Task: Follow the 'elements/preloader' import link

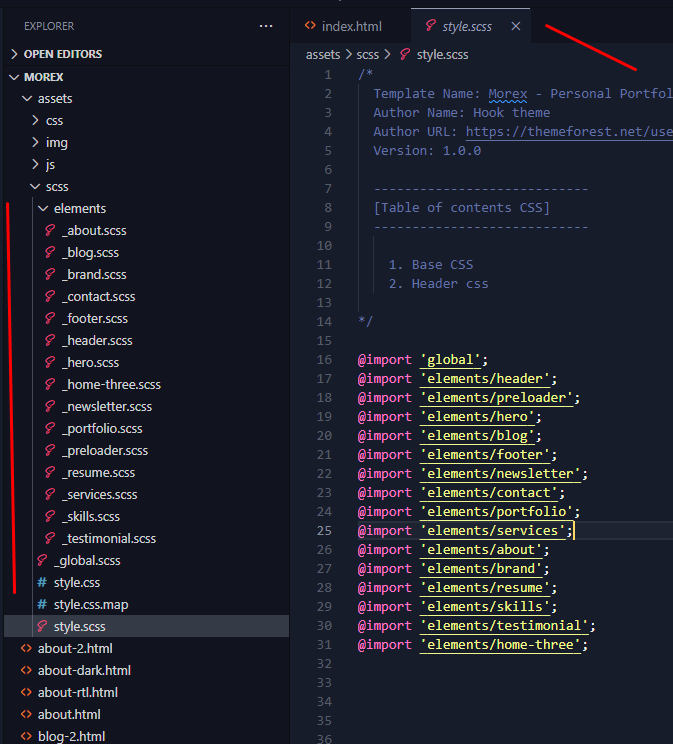Action: [x=496, y=398]
